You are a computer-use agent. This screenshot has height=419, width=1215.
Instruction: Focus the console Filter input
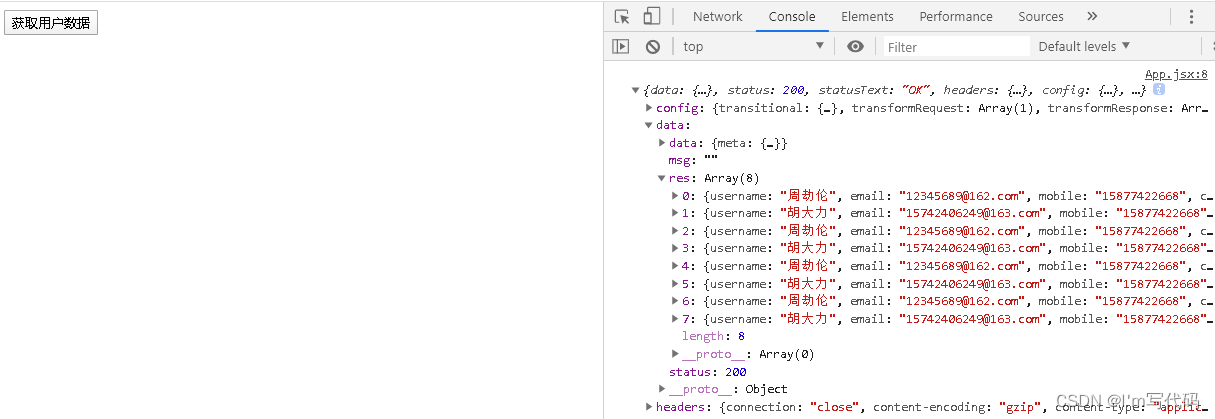tap(957, 46)
